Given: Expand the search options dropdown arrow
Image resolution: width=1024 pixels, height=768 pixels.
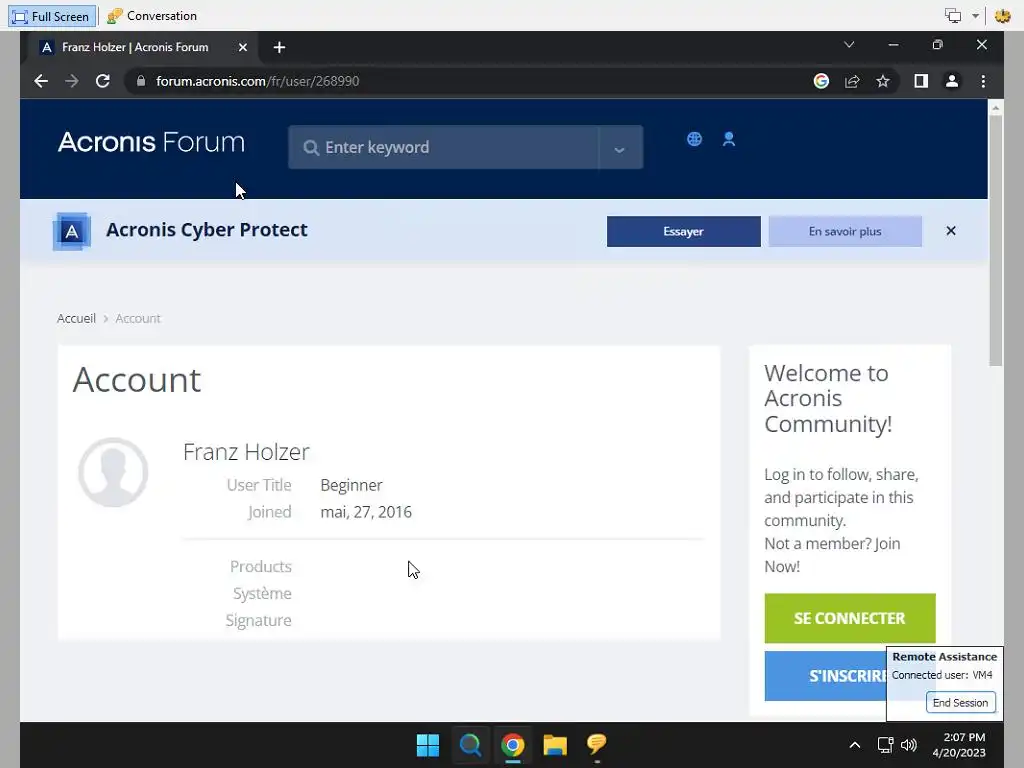Looking at the screenshot, I should pos(620,150).
